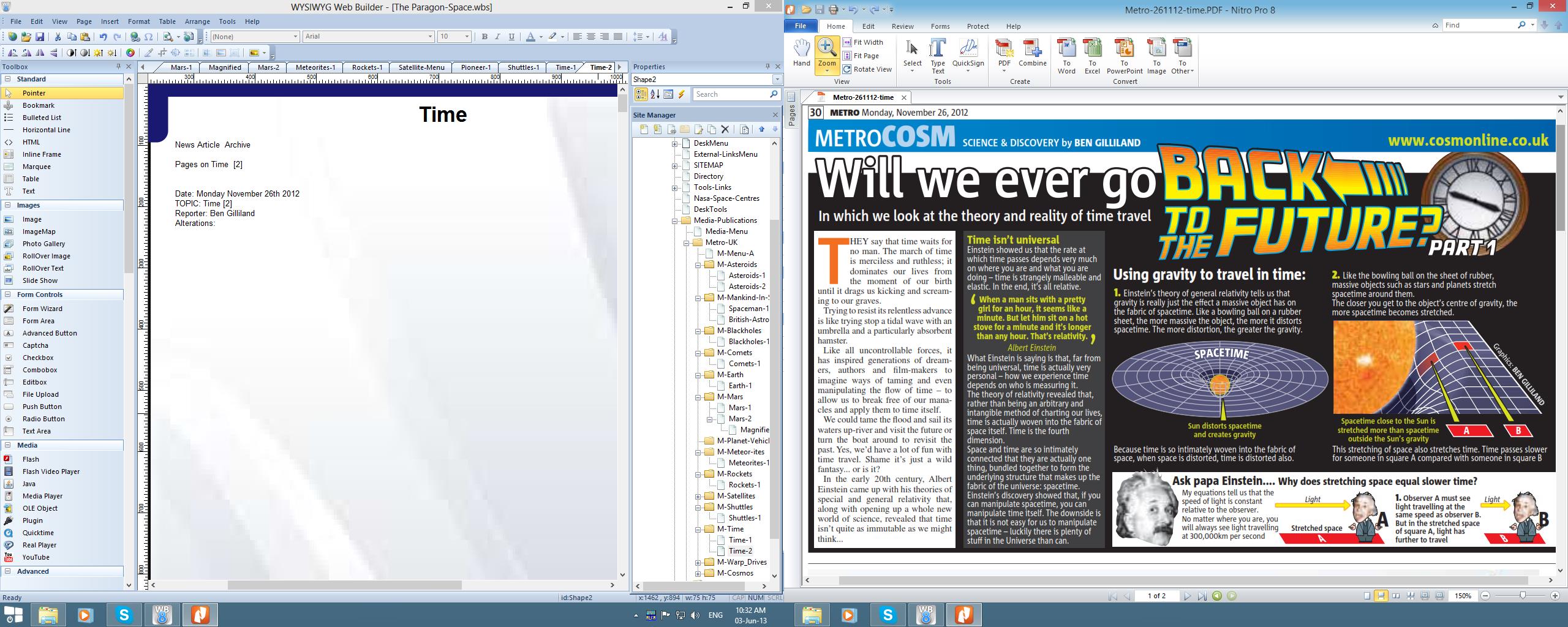Convert the PDF To Excel
Viewport: 1568px width, 627px height.
pyautogui.click(x=1092, y=56)
